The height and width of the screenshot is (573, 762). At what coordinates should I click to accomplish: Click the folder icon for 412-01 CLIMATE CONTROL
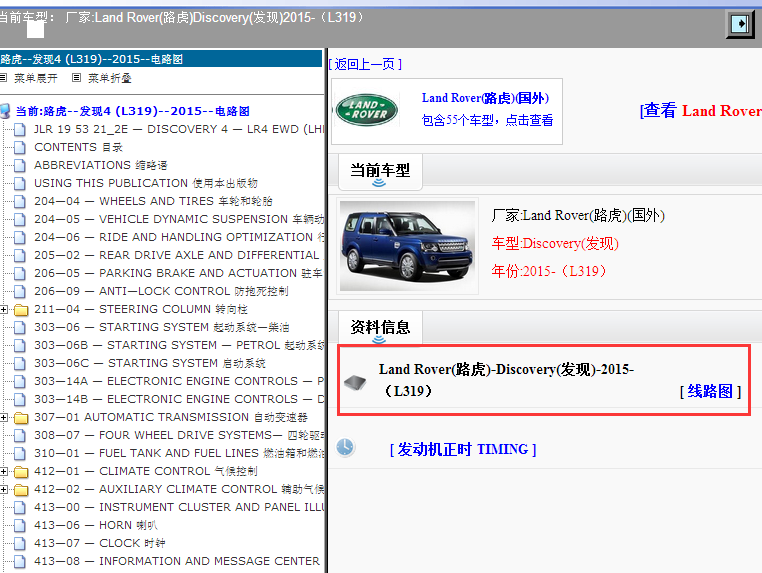tap(21, 471)
